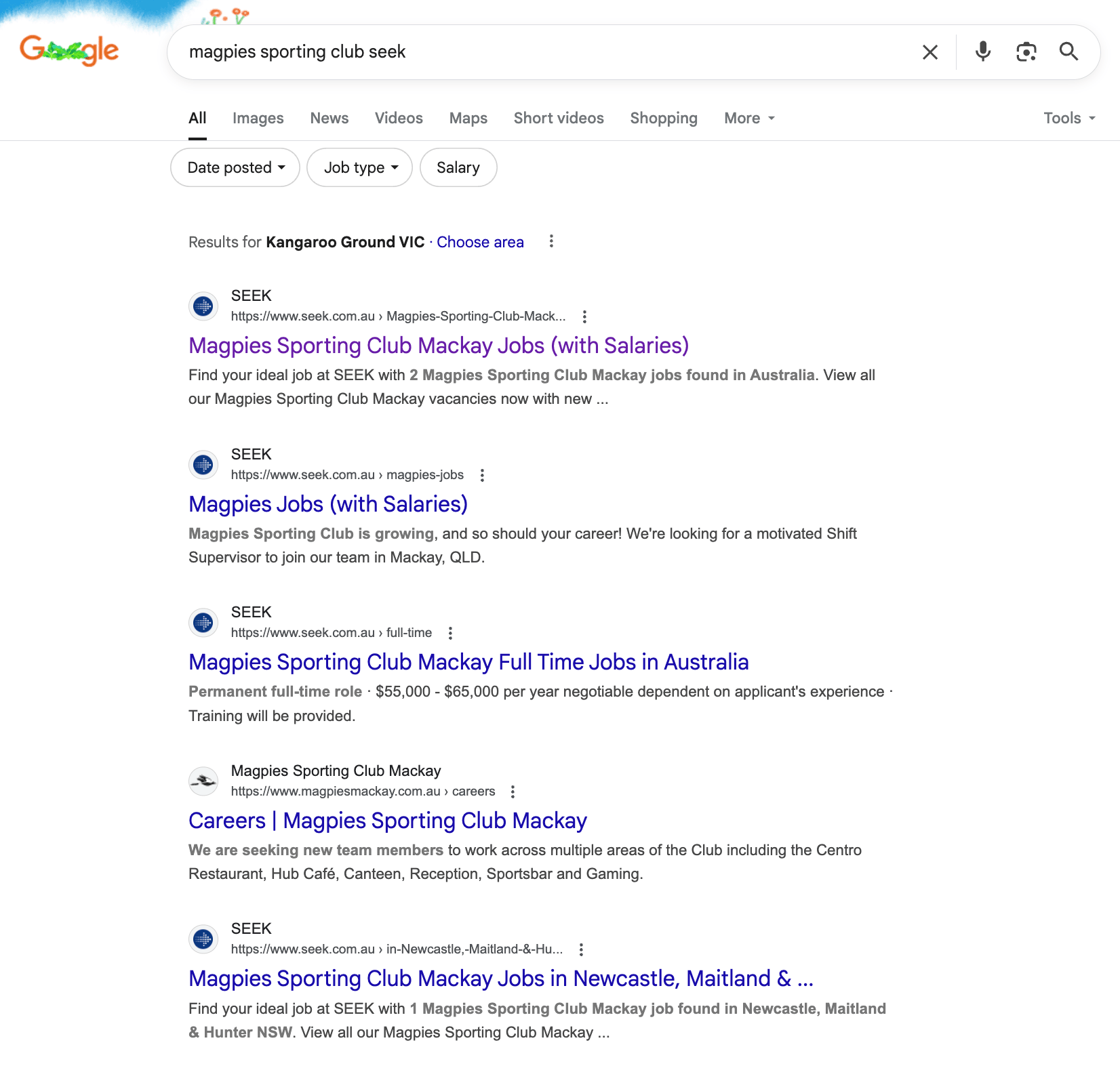Expand the Job type filter
This screenshot has height=1068, width=1120.
(359, 167)
